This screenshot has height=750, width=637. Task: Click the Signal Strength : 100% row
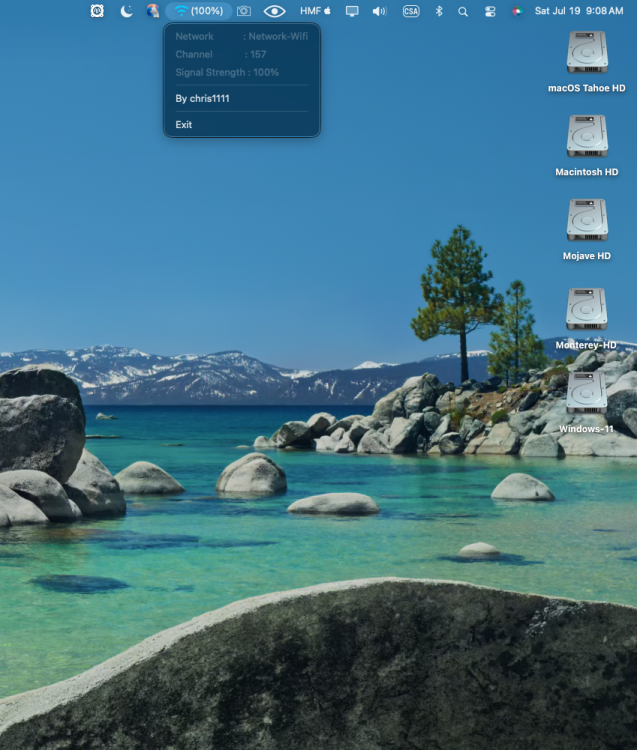[x=242, y=73]
